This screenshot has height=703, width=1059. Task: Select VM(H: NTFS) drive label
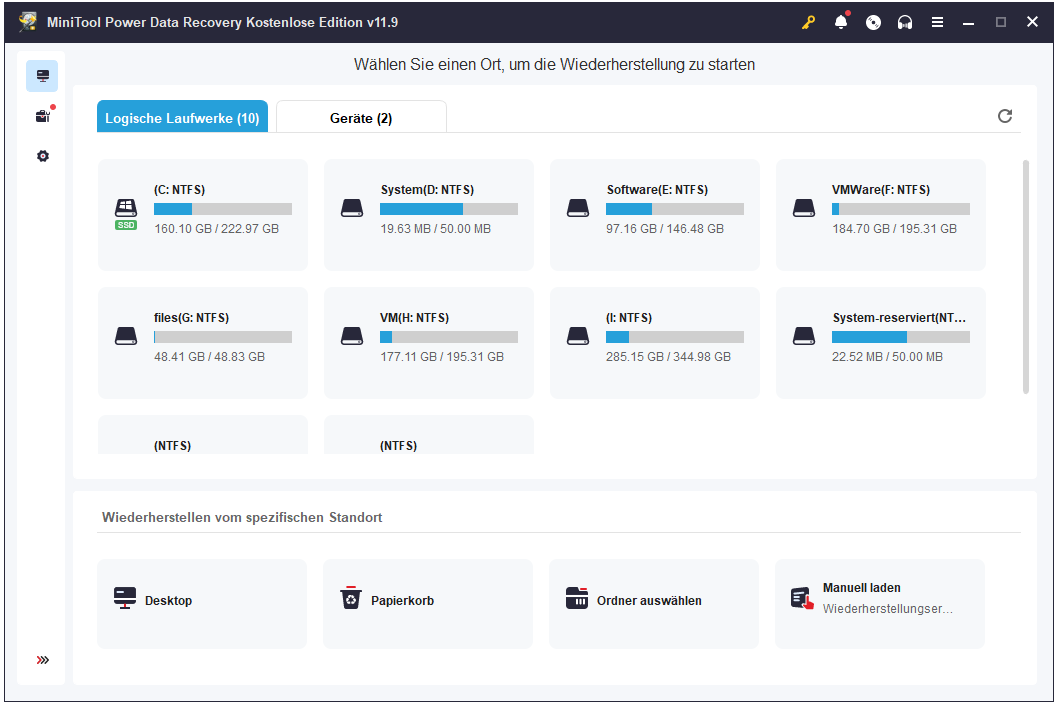(x=415, y=317)
